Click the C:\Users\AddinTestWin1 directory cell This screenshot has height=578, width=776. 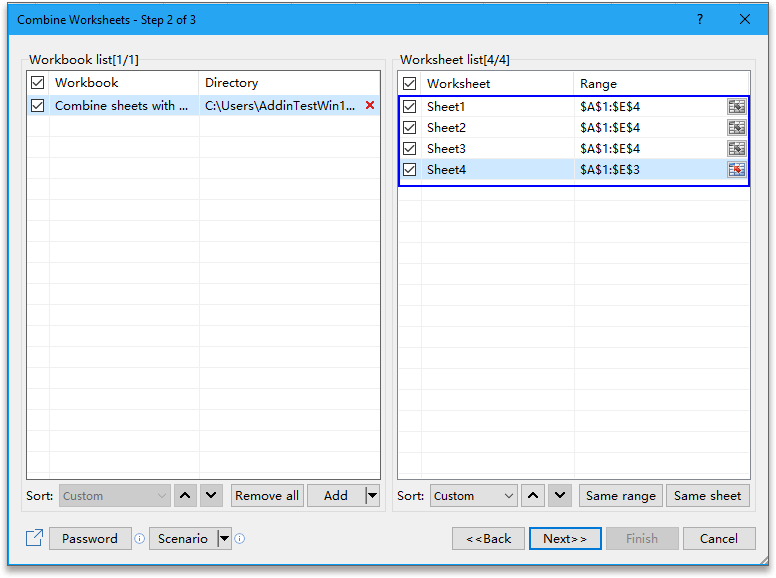tap(280, 105)
